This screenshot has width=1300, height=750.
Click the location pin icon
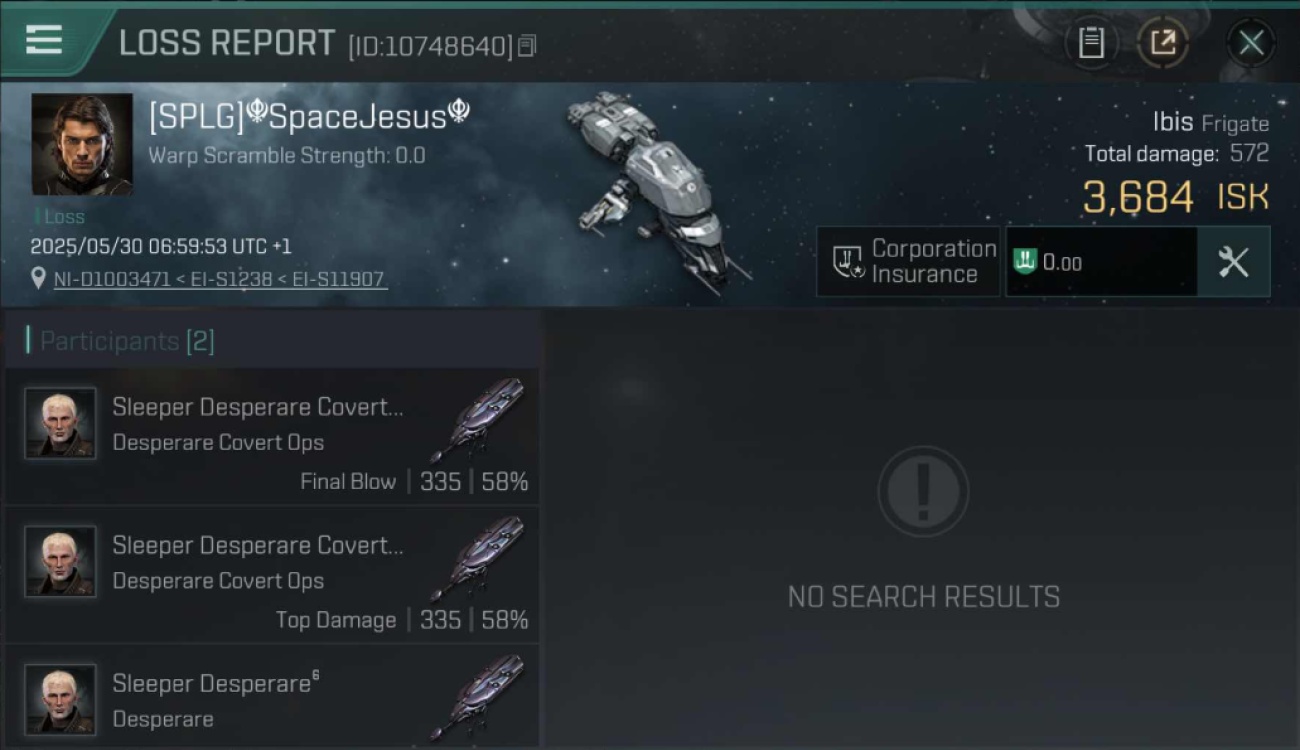[x=38, y=279]
